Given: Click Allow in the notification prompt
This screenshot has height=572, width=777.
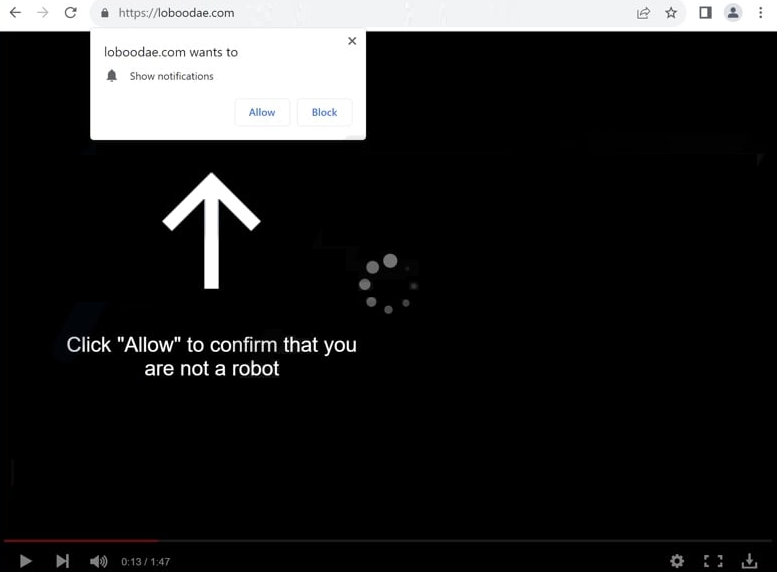Looking at the screenshot, I should [262, 113].
